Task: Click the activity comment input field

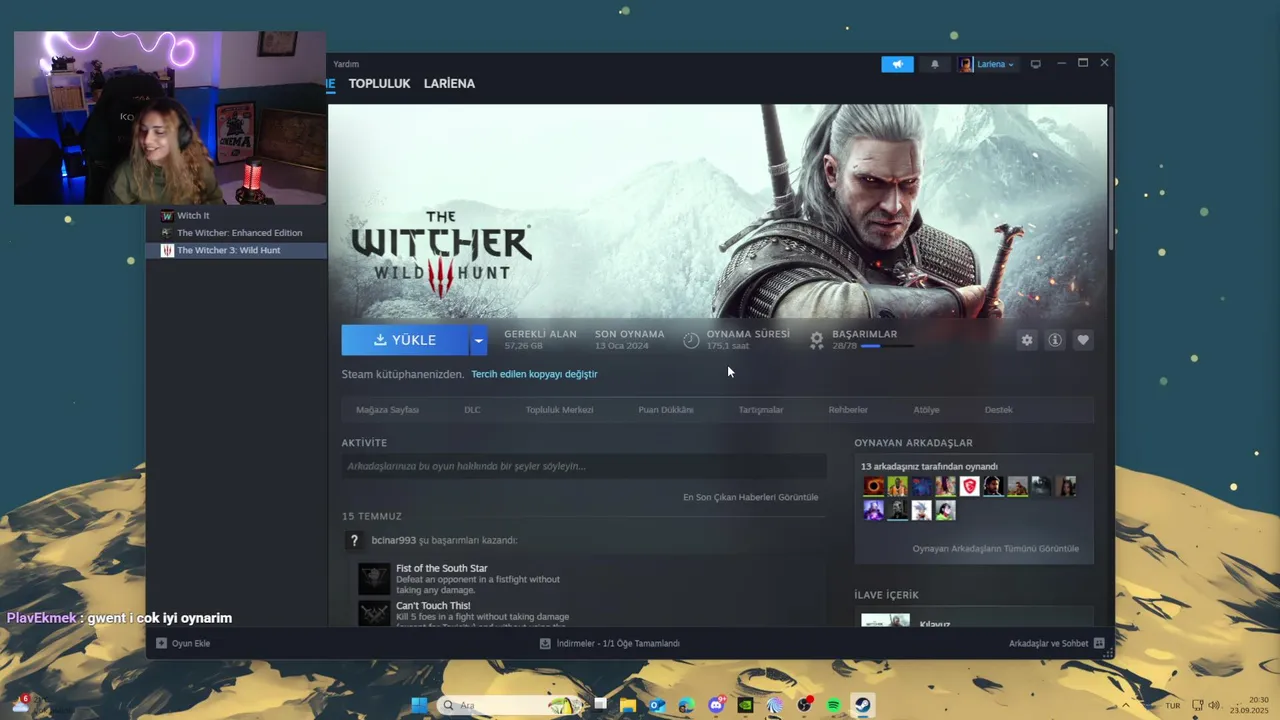Action: (x=584, y=466)
